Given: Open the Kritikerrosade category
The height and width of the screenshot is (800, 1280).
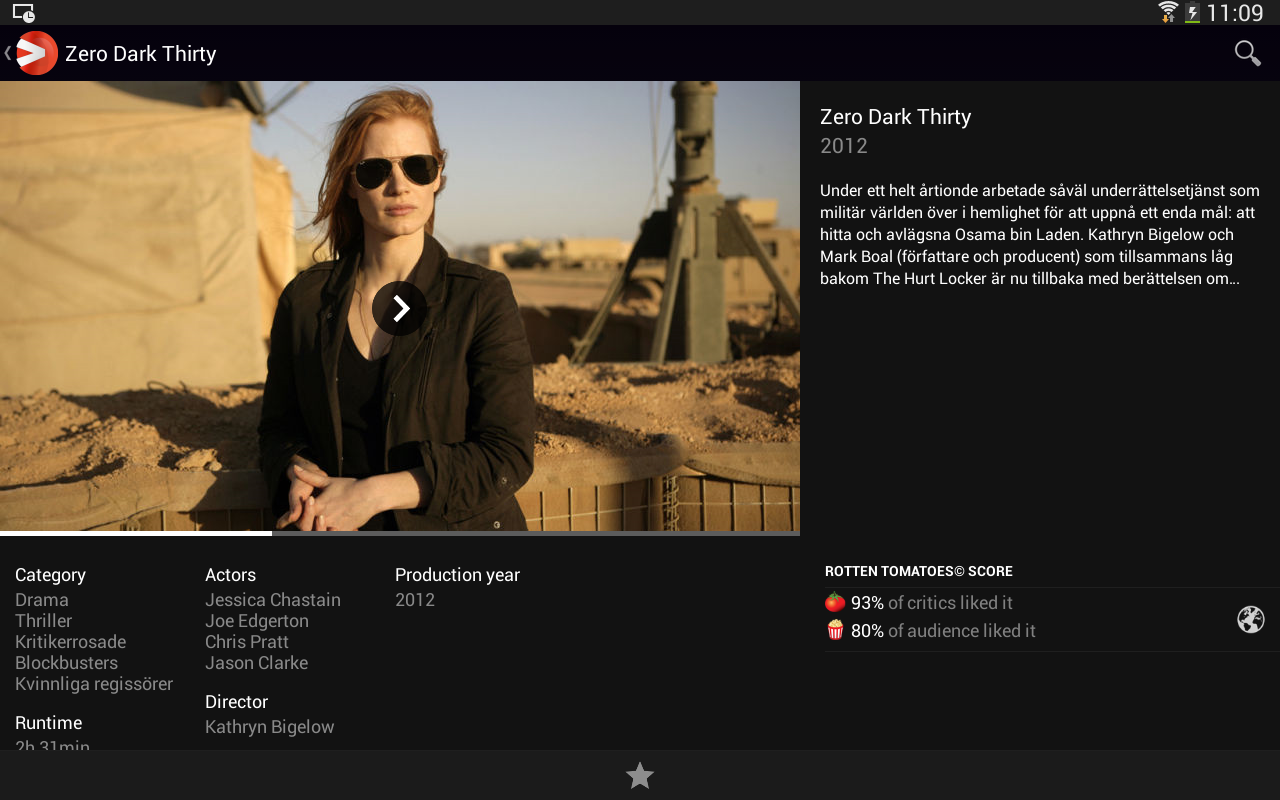Looking at the screenshot, I should click(71, 642).
